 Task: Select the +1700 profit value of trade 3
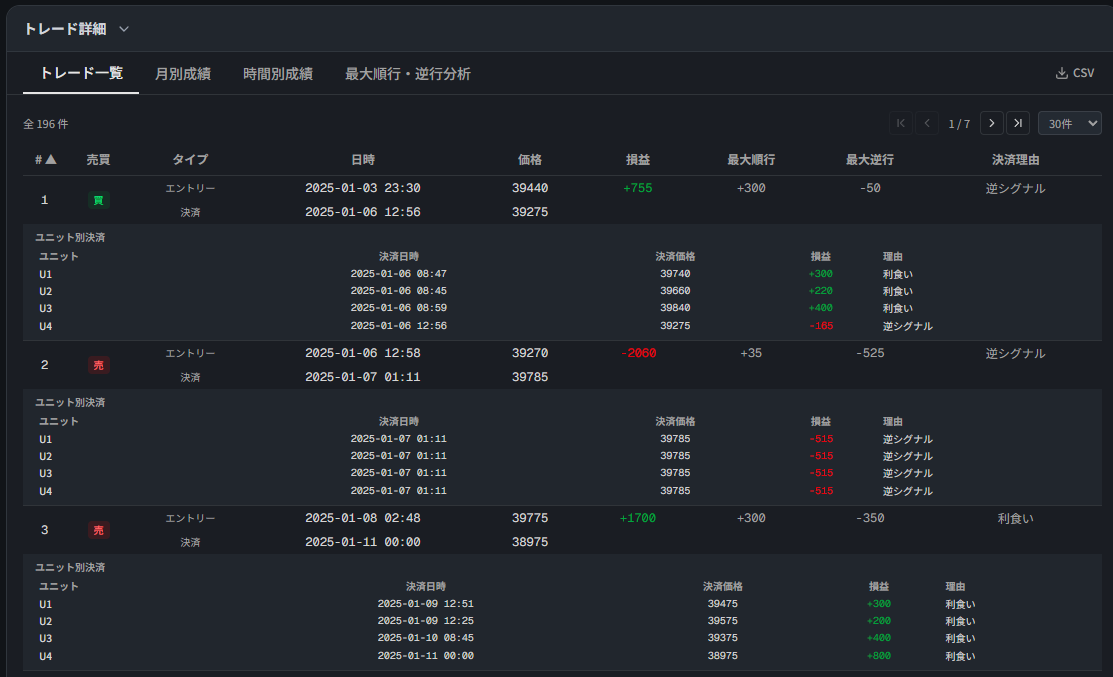click(637, 518)
